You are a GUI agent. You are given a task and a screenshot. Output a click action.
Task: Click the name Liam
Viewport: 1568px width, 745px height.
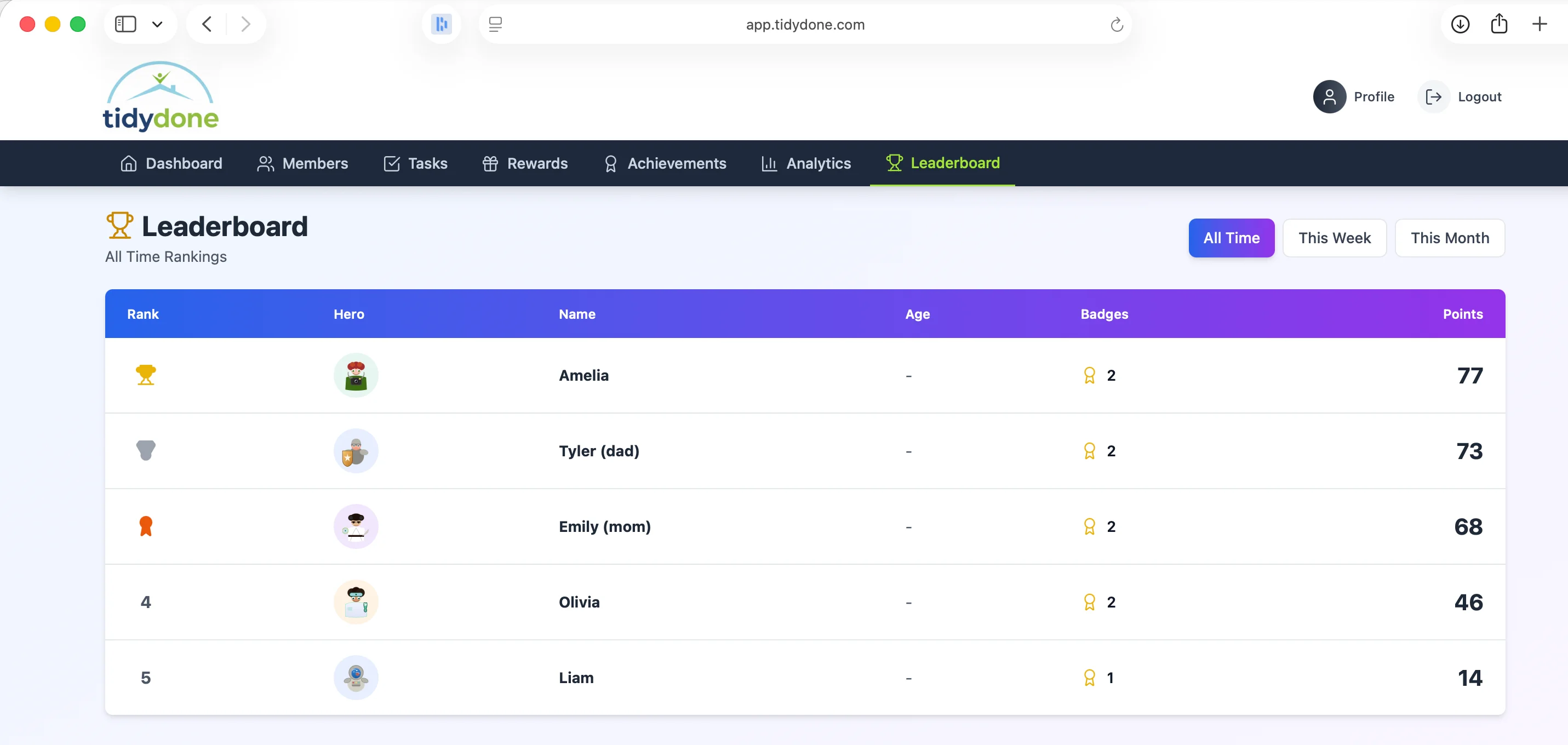point(576,678)
